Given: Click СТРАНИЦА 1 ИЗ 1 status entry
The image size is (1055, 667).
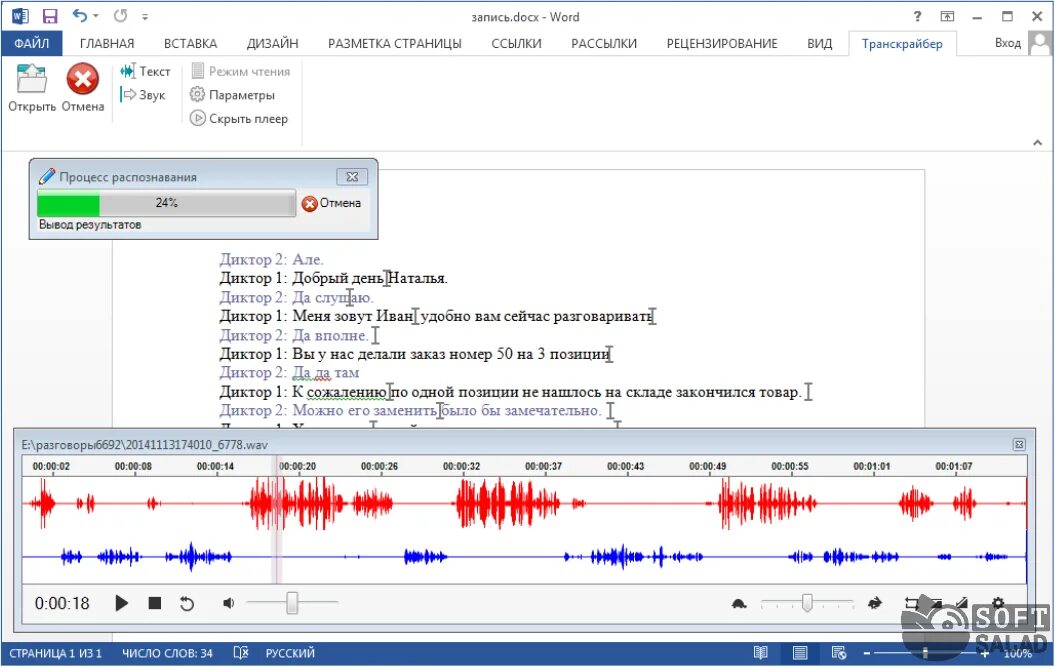Looking at the screenshot, I should click(55, 653).
